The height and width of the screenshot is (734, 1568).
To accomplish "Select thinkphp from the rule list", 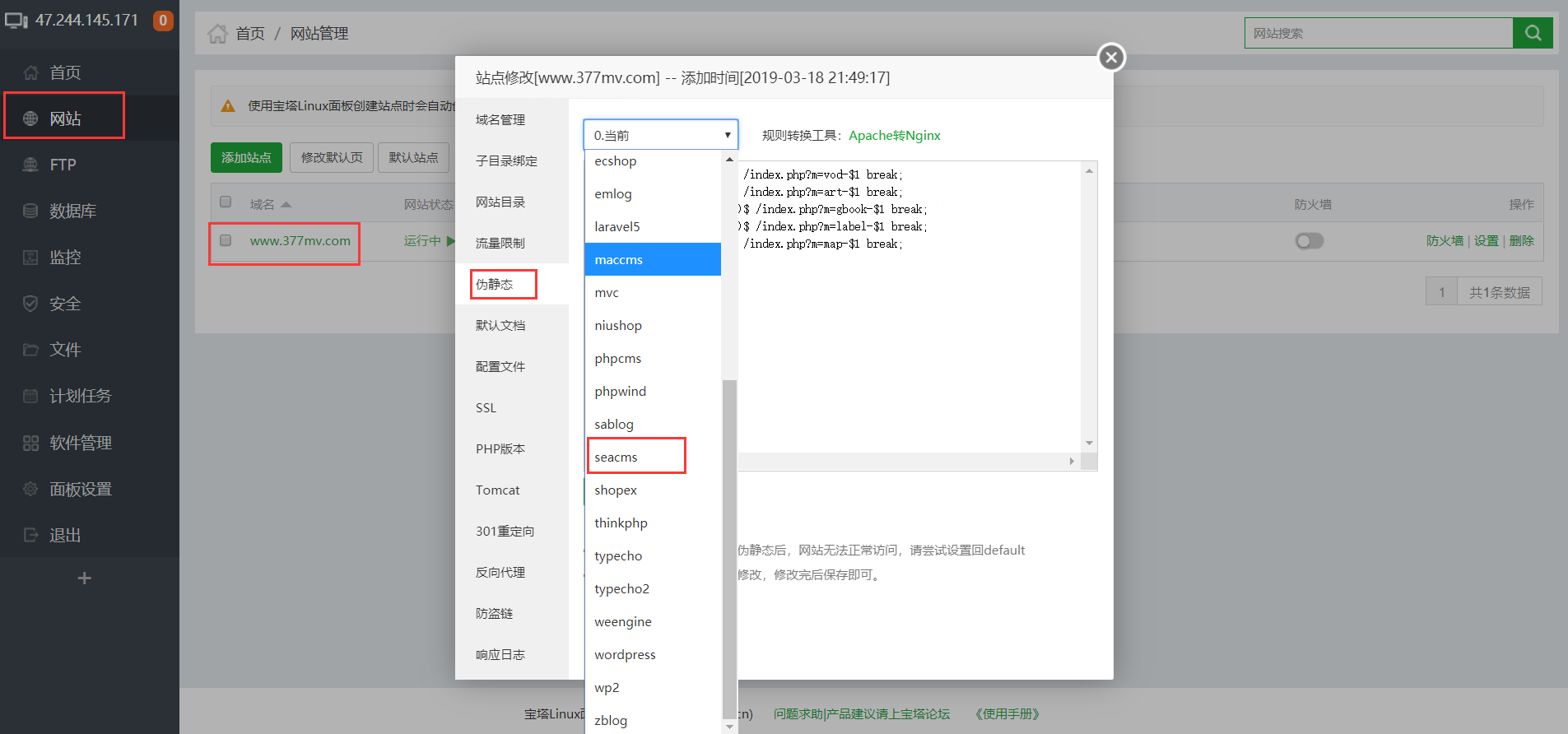I will tap(653, 523).
